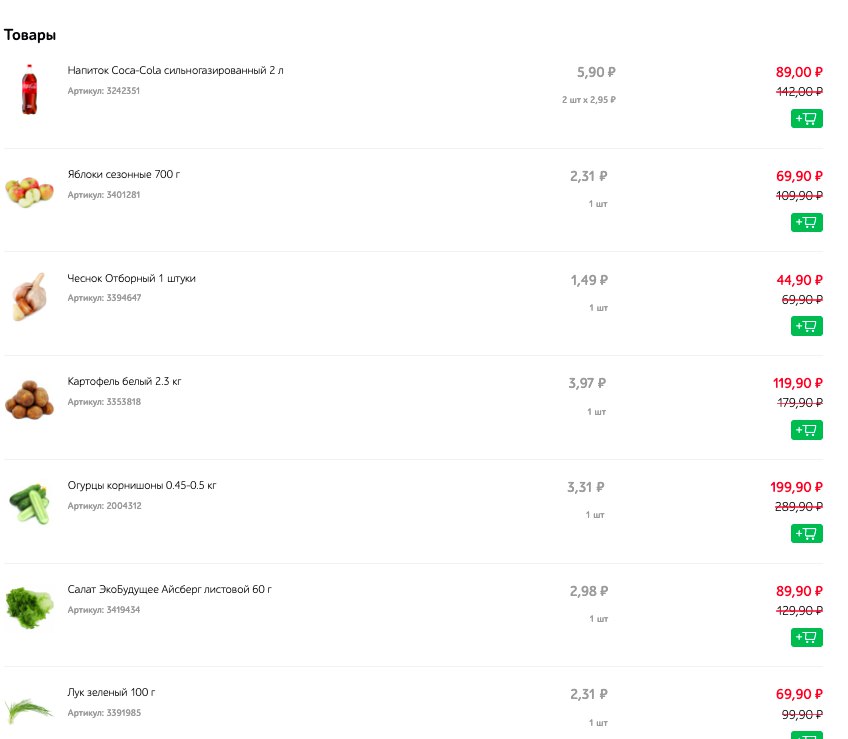Open cucumbers product thumbnail
The width and height of the screenshot is (848, 739).
pyautogui.click(x=30, y=504)
